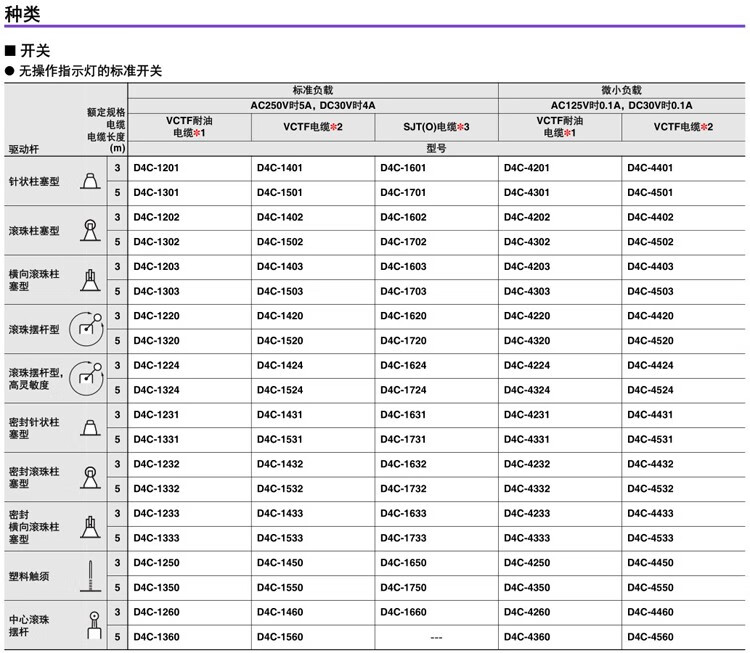Click the high-sensitivity roller lever icon
Image resolution: width=750 pixels, height=653 pixels.
pos(87,378)
